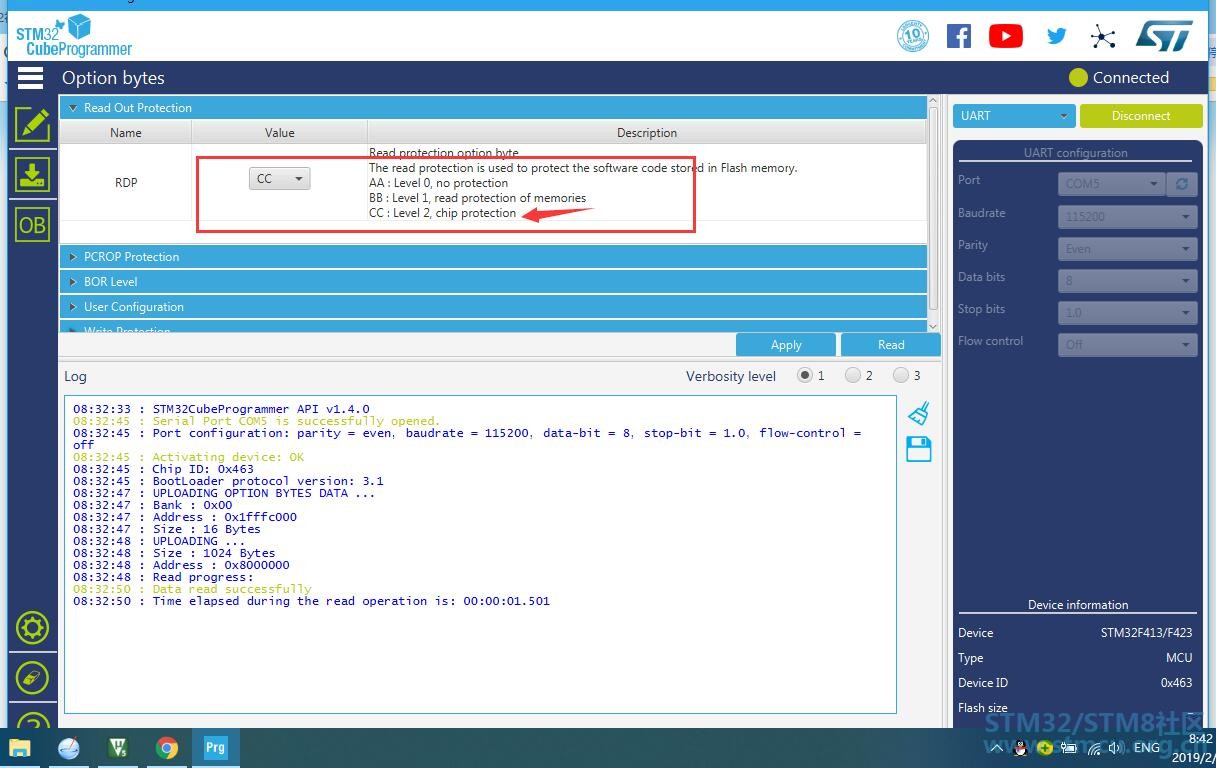
Task: Click the Disconnect button
Action: click(x=1141, y=115)
